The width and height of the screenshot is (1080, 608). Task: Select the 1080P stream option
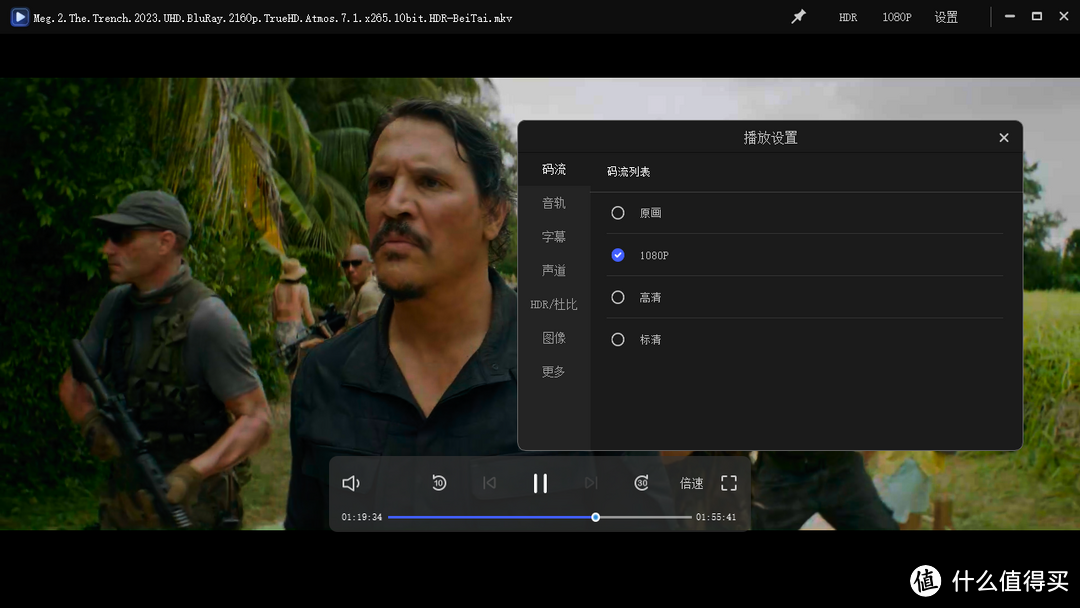click(x=804, y=255)
